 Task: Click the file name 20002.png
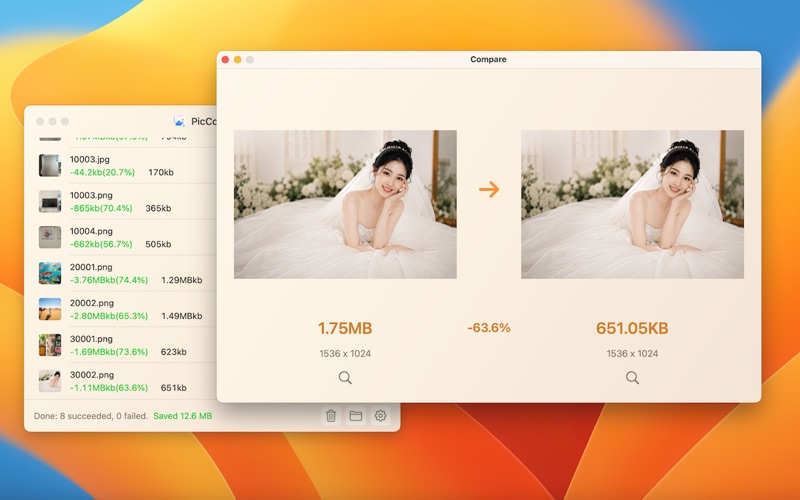coord(92,303)
